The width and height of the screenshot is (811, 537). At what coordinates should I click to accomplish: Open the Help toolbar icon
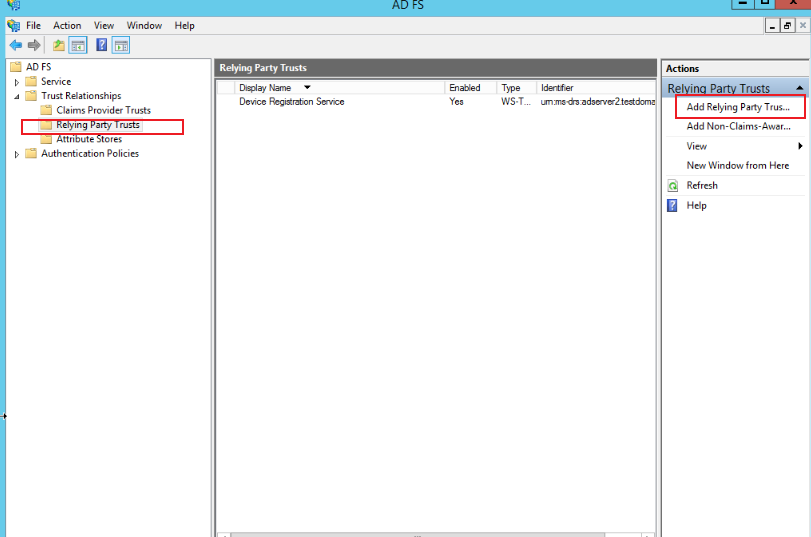[101, 45]
